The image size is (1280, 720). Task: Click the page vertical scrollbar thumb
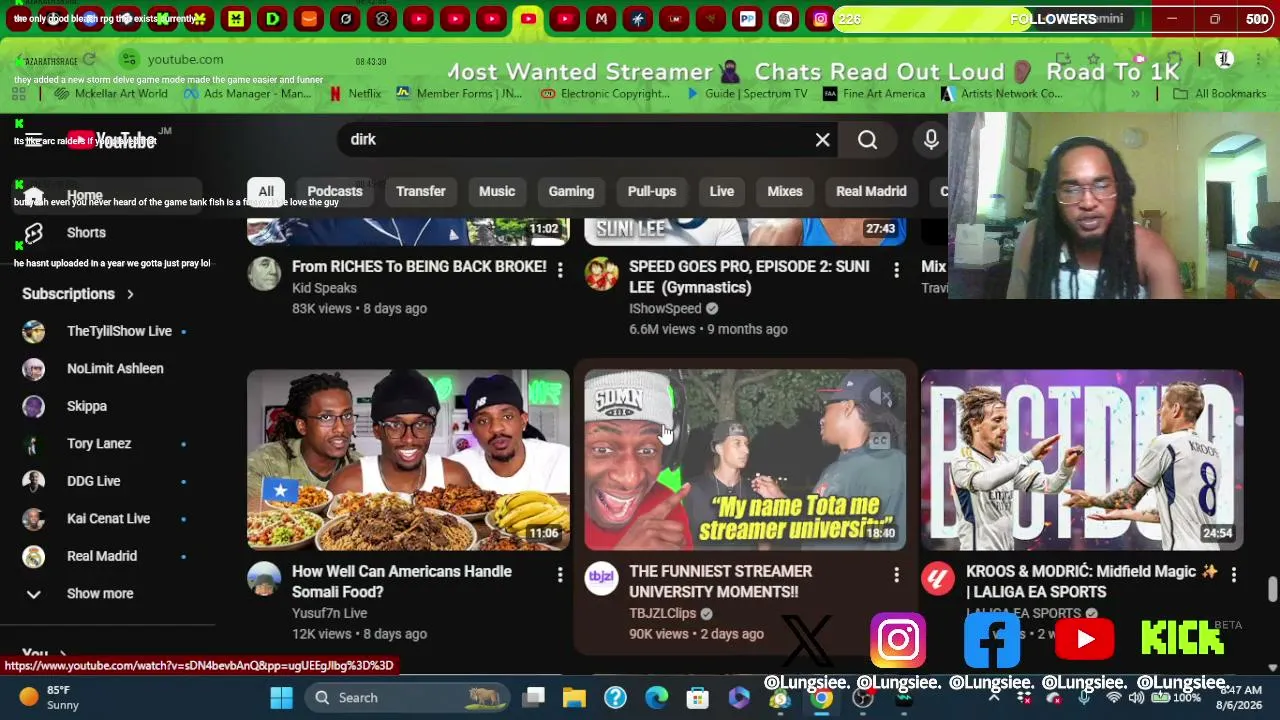click(1272, 589)
